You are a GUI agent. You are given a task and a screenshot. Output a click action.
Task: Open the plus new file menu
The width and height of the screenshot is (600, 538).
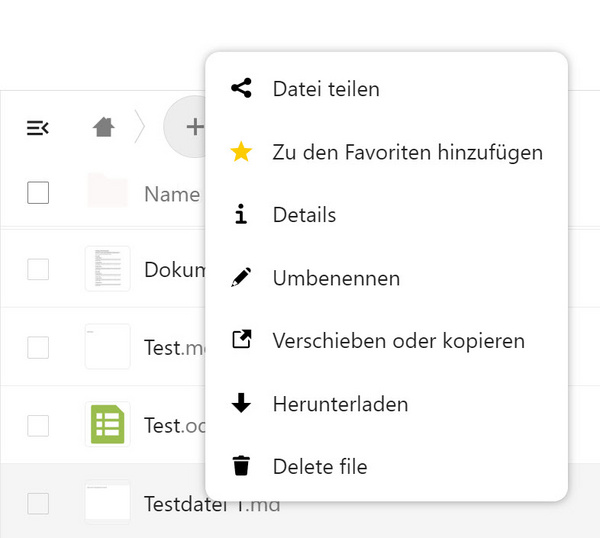click(x=192, y=127)
